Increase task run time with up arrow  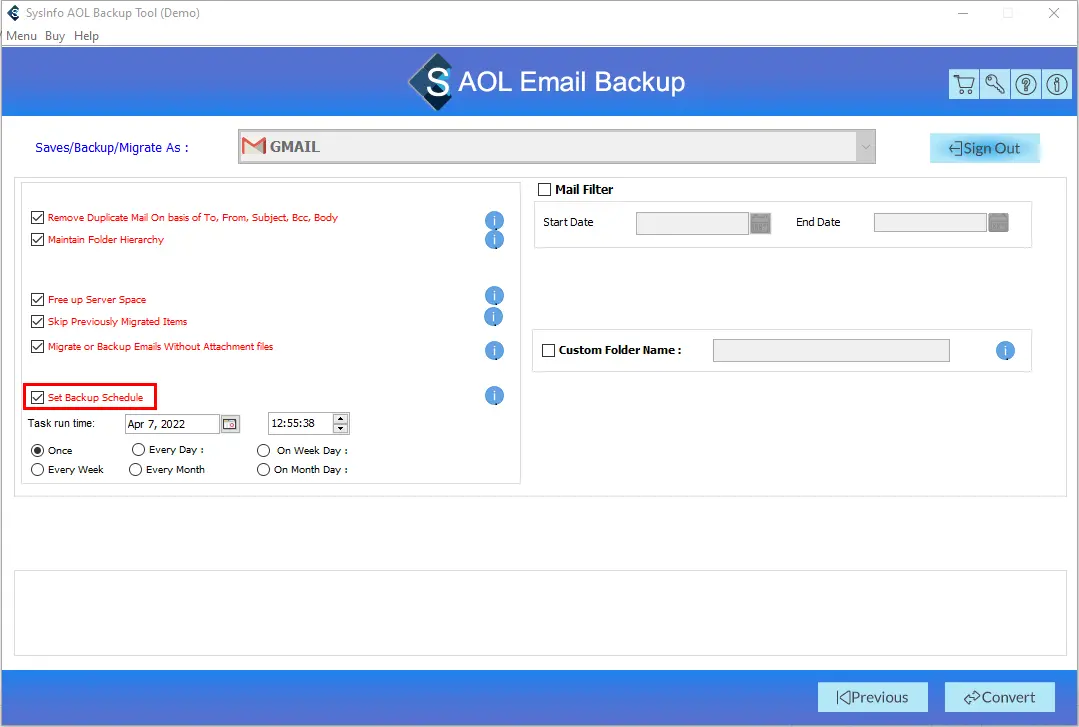341,419
